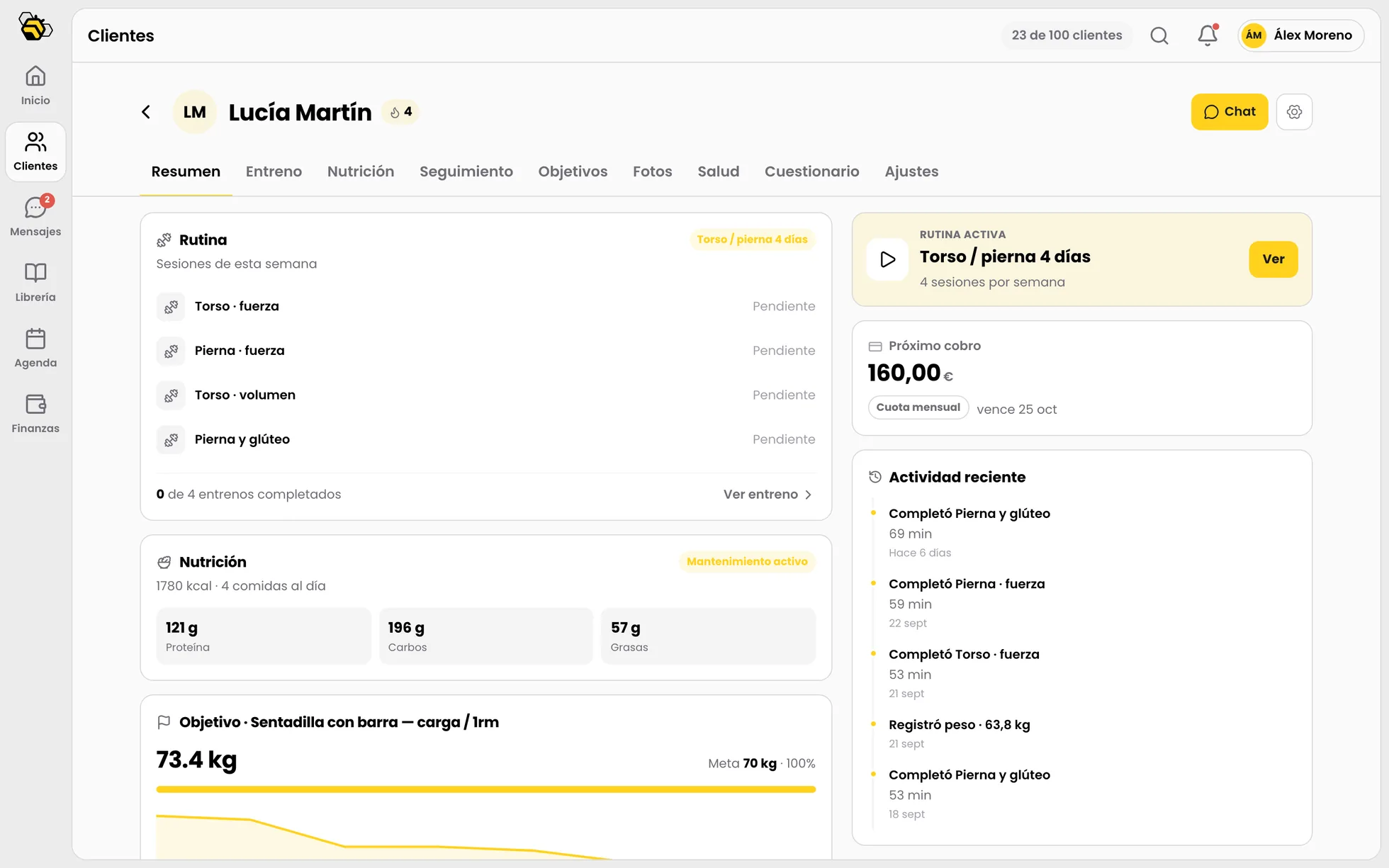Click Registró peso · 63,8 kg activity
Screen dimensions: 1389x868
pos(960,725)
